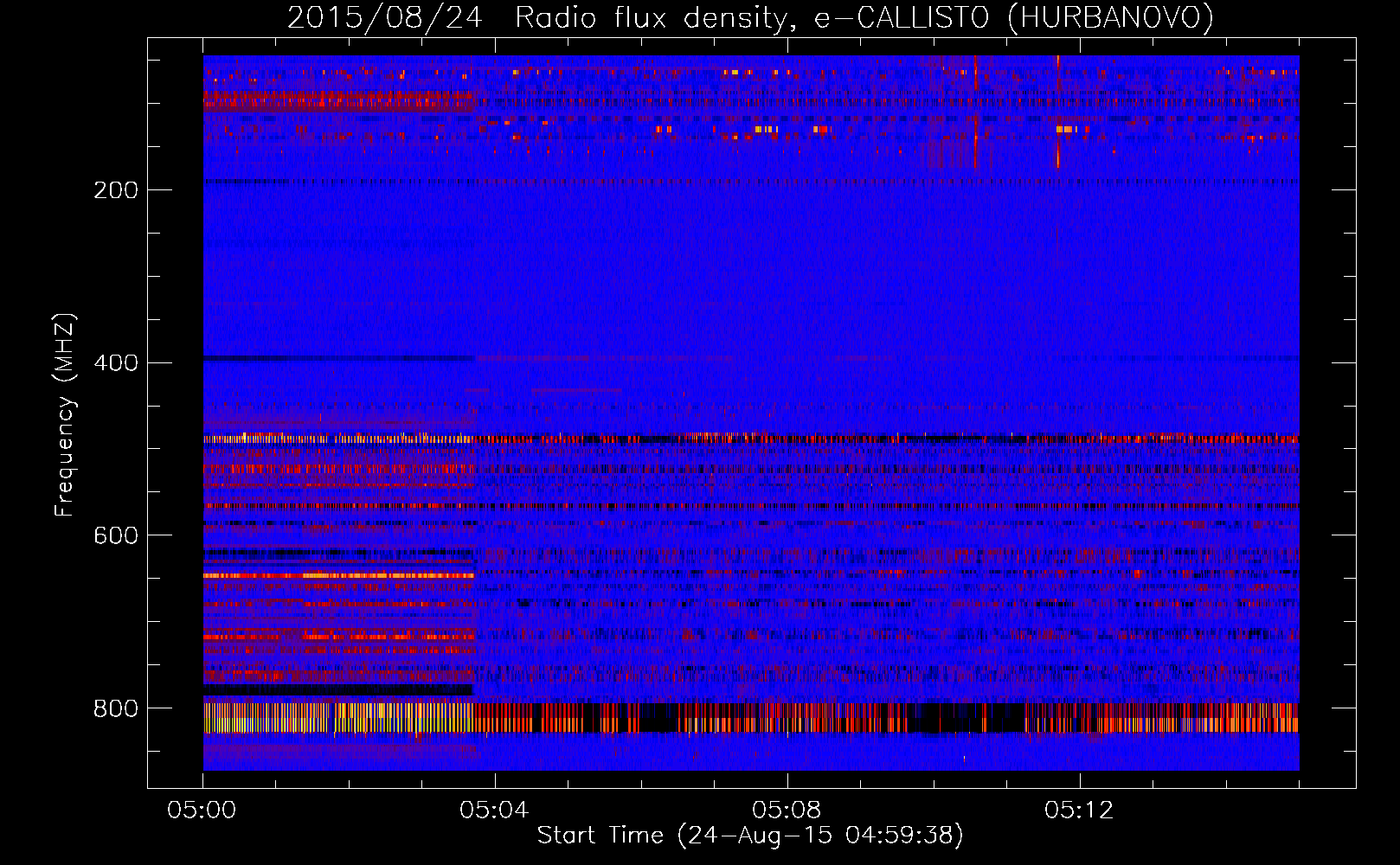Image resolution: width=1400 pixels, height=865 pixels.
Task: Click the 200 frequency tick label
Action: pos(116,190)
